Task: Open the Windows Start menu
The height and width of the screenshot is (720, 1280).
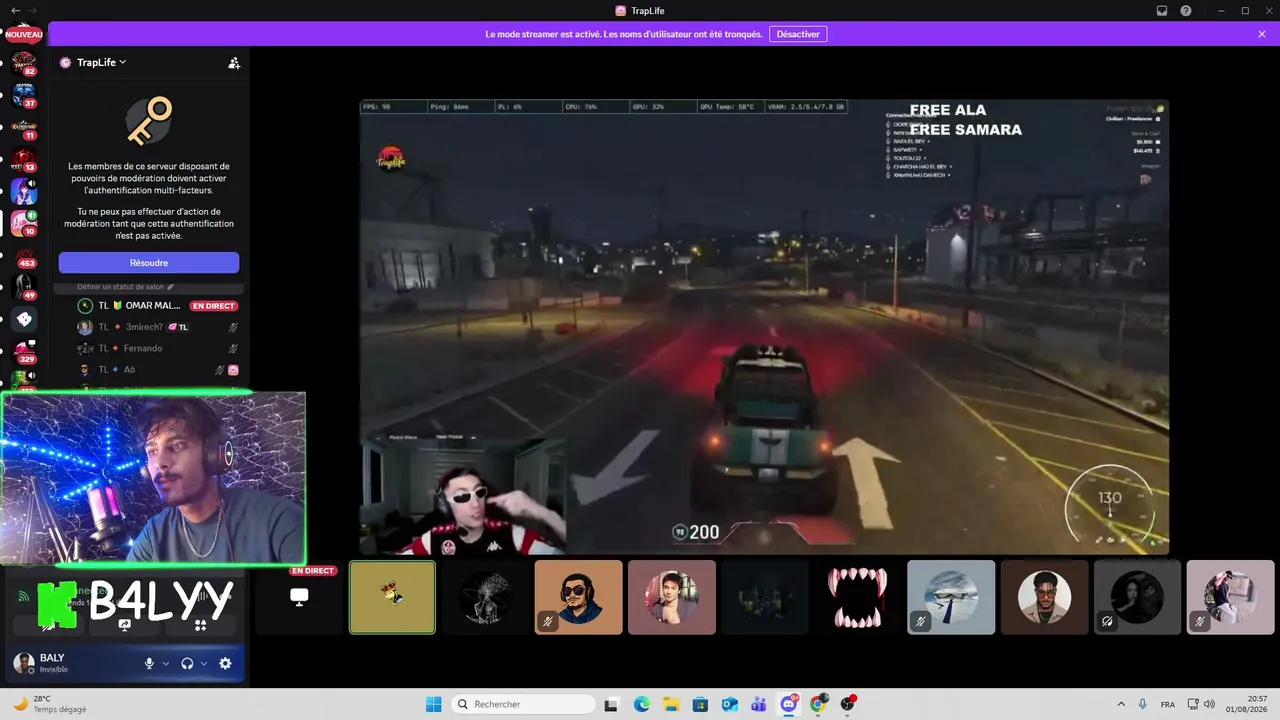Action: tap(434, 704)
